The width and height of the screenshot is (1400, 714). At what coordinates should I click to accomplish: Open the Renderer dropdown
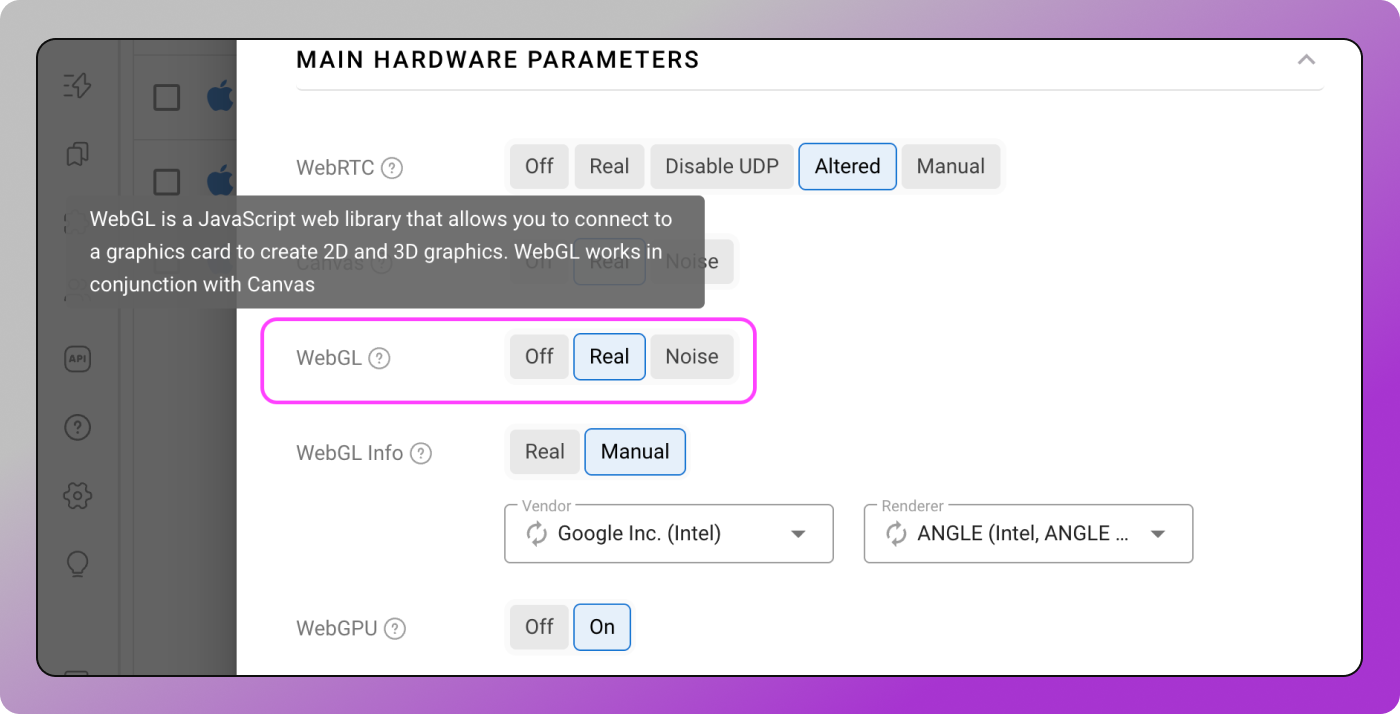1158,534
